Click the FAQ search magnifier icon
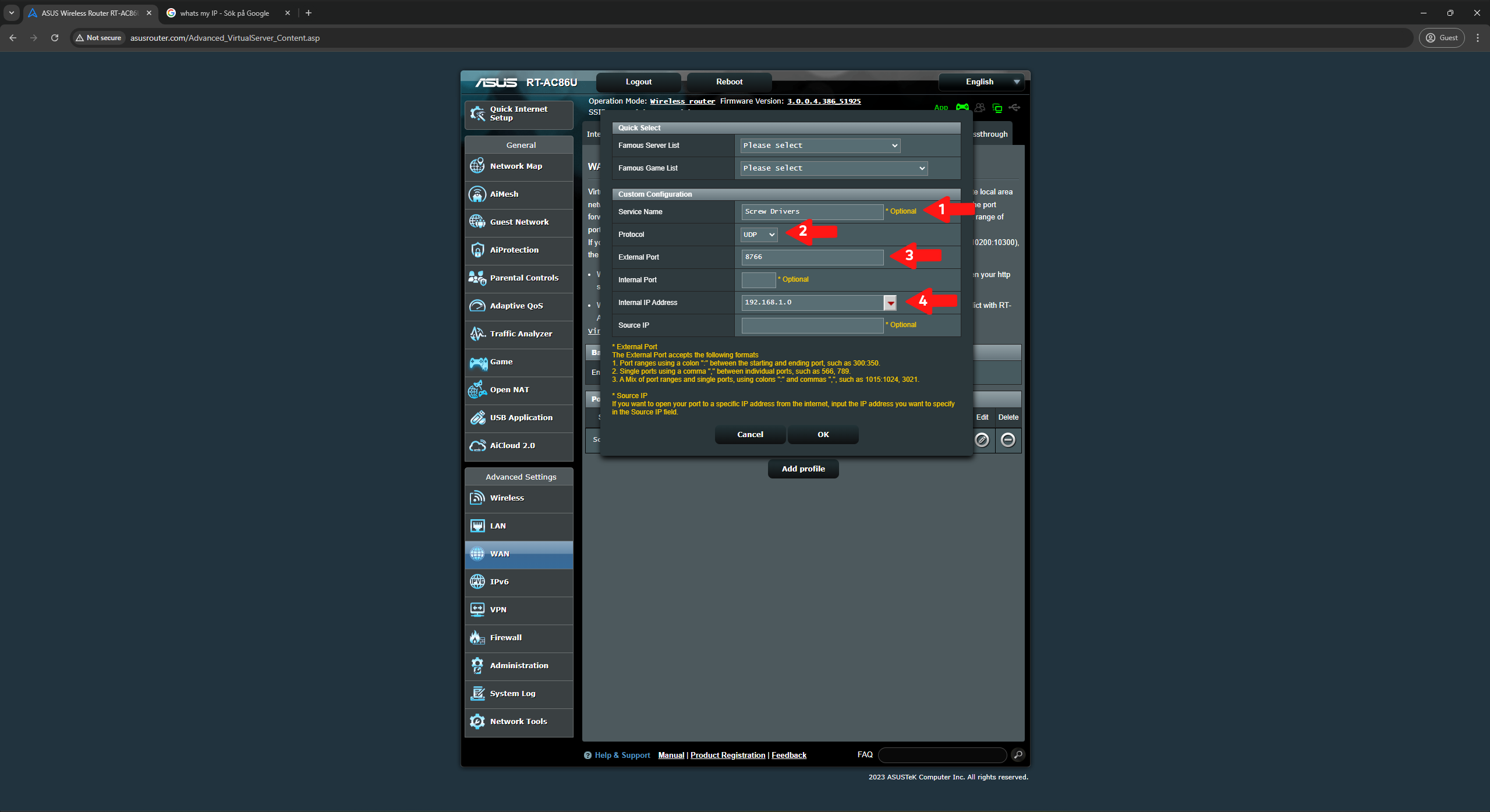The width and height of the screenshot is (1490, 812). coord(1018,755)
